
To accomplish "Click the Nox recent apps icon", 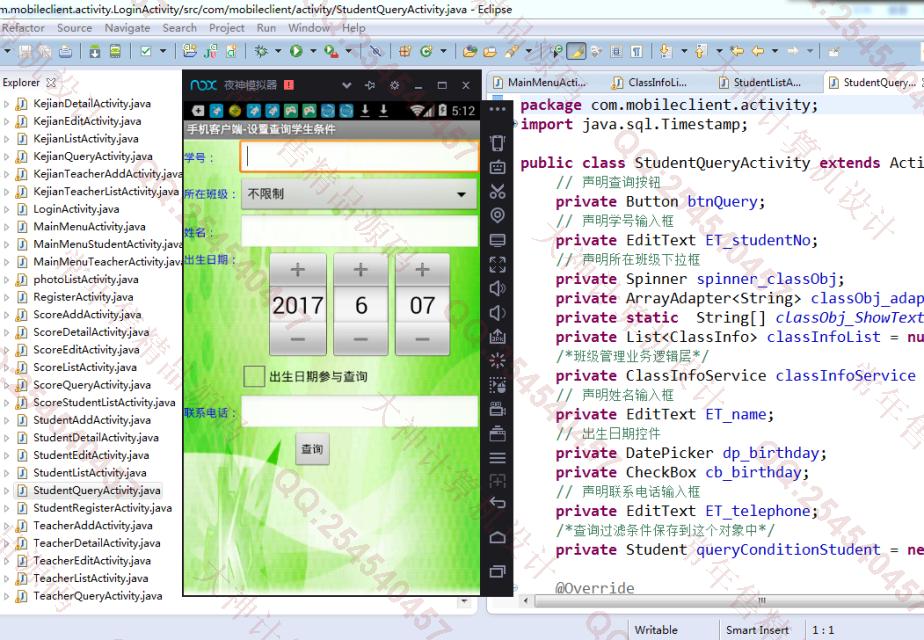I will click(x=497, y=571).
